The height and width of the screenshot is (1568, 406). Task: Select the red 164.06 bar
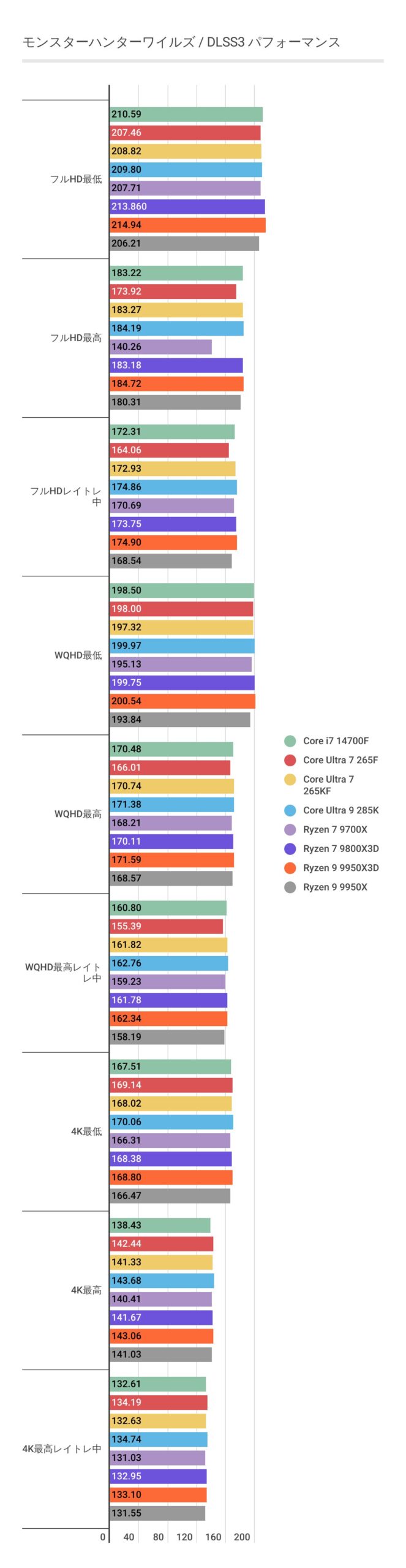coord(169,450)
